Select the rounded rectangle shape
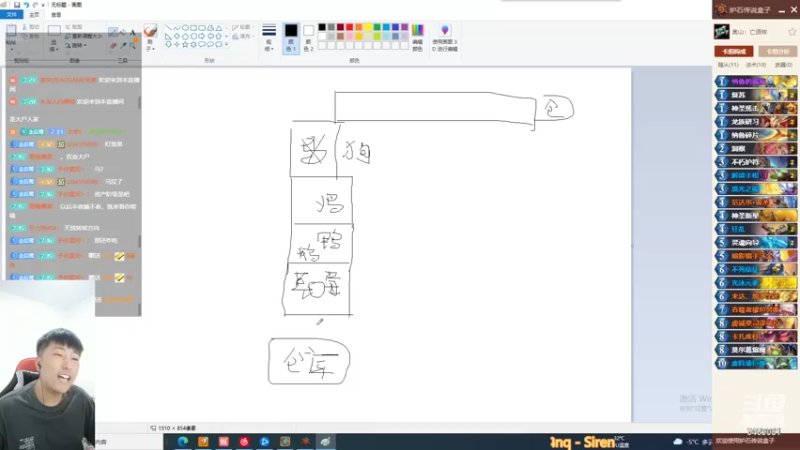Viewport: 800px width, 450px height. pyautogui.click(x=202, y=28)
